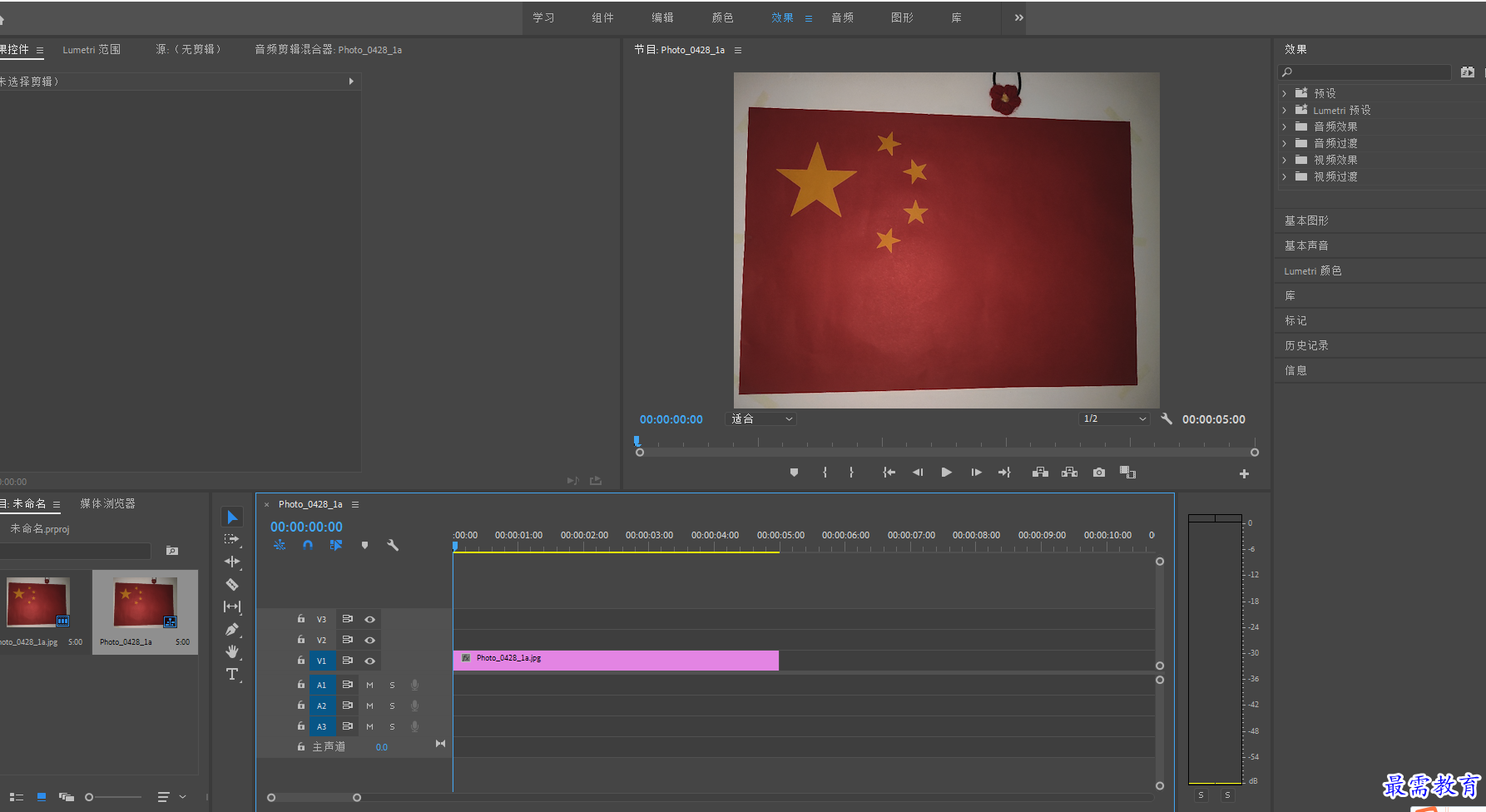Select the Pen tool
1486x812 pixels.
point(232,630)
